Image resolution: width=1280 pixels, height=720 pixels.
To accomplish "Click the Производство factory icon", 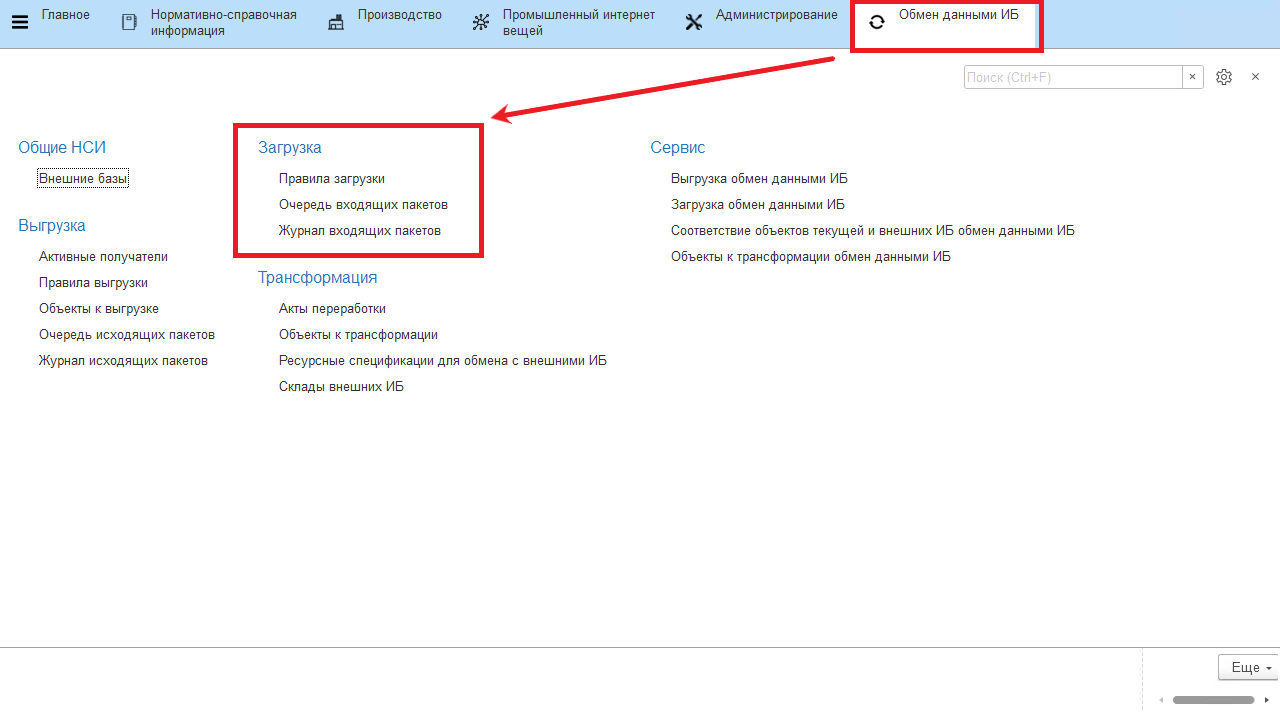I will point(336,23).
